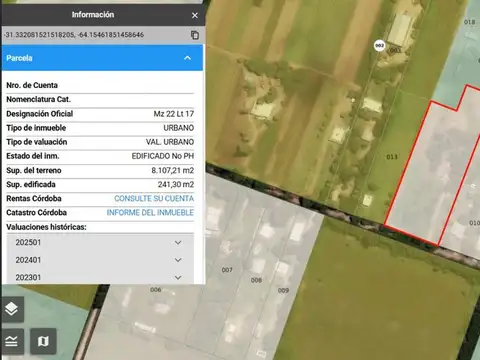The width and height of the screenshot is (480, 360).
Task: Open the INFORME DEL INMUEBLE link
Action: pyautogui.click(x=150, y=213)
